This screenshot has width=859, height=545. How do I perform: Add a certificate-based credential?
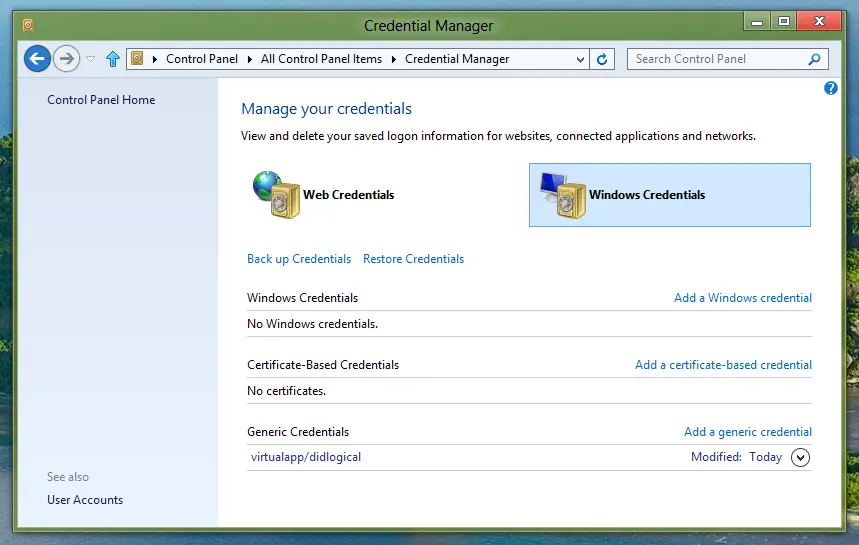[723, 365]
